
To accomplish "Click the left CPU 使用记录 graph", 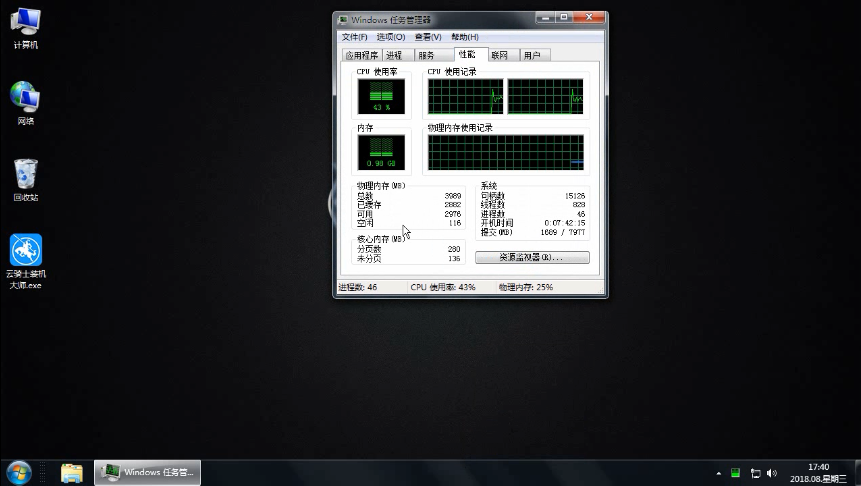I will [466, 96].
